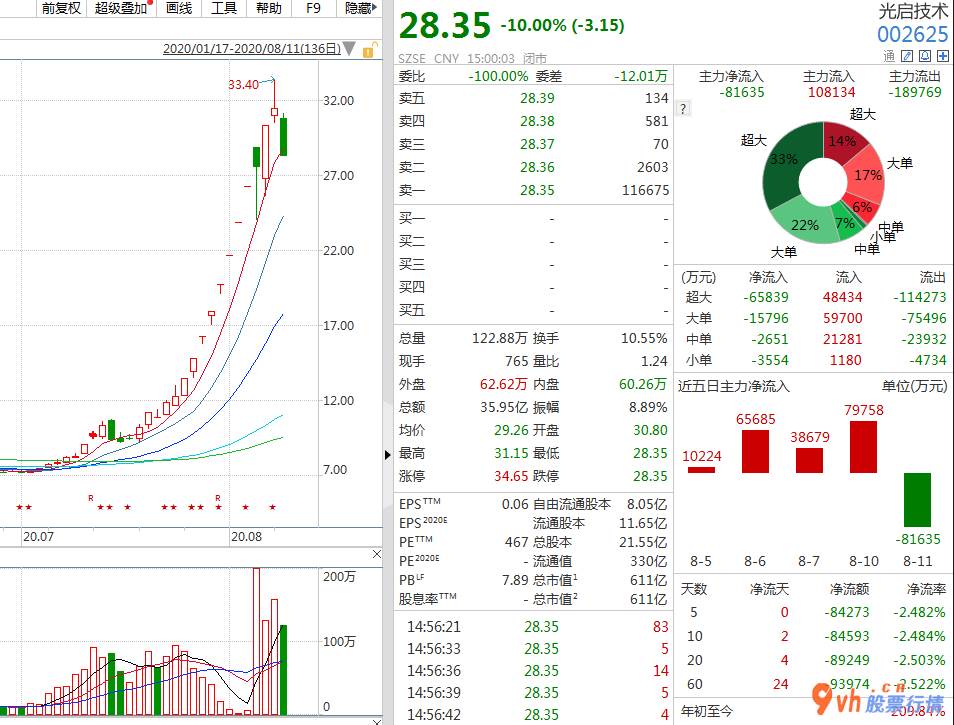Add stock to watchlist with plus icon
This screenshot has width=954, height=725.
pos(942,56)
